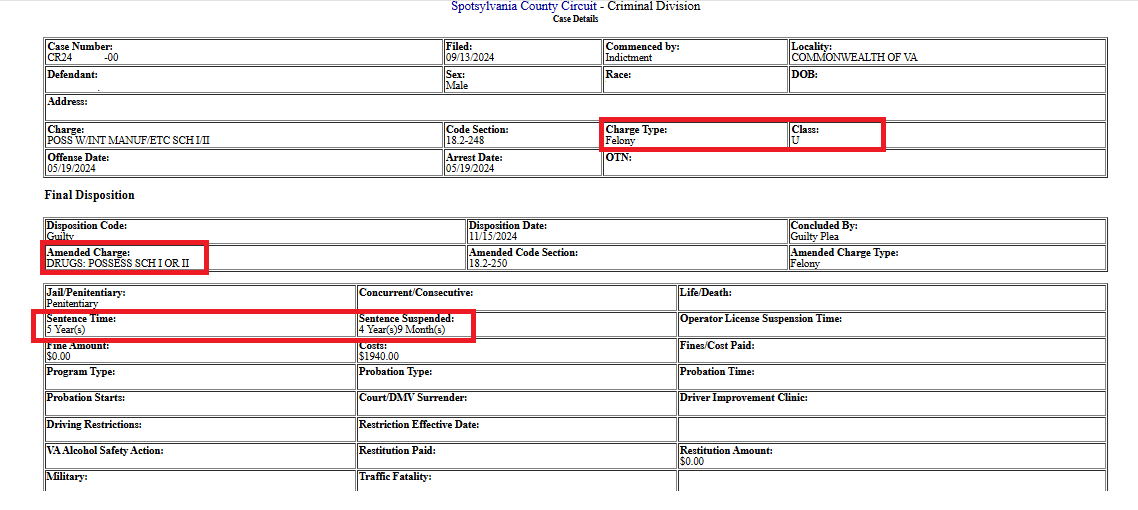Screen dimensions: 1138x510
Task: Click the Probation Starts label
Action: [x=86, y=398]
